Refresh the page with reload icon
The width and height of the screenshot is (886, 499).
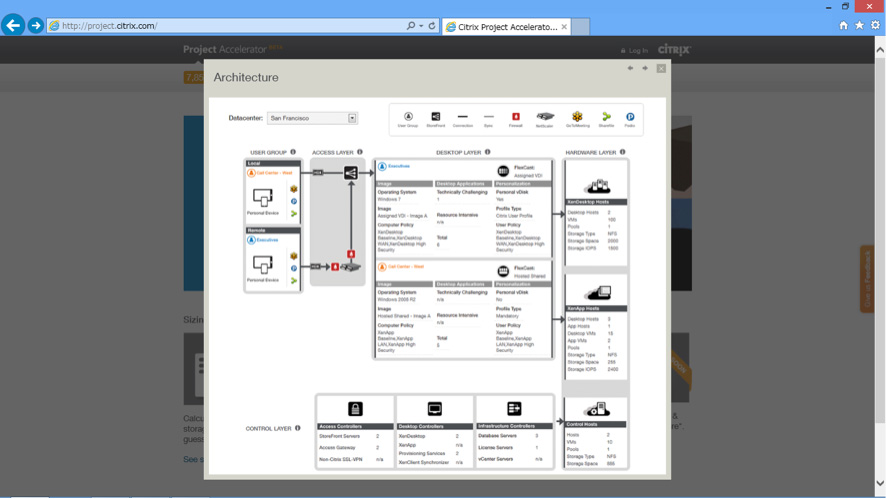click(432, 26)
